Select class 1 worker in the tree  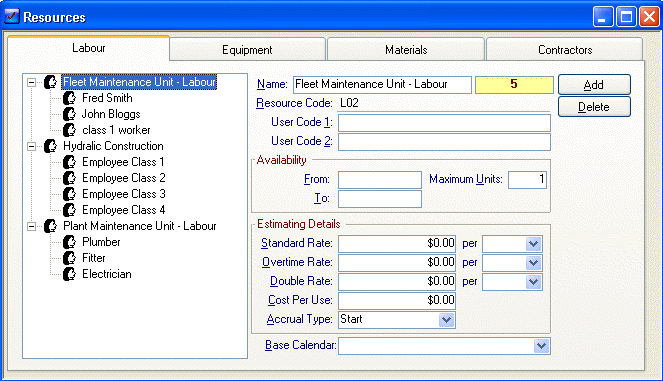pyautogui.click(x=116, y=130)
